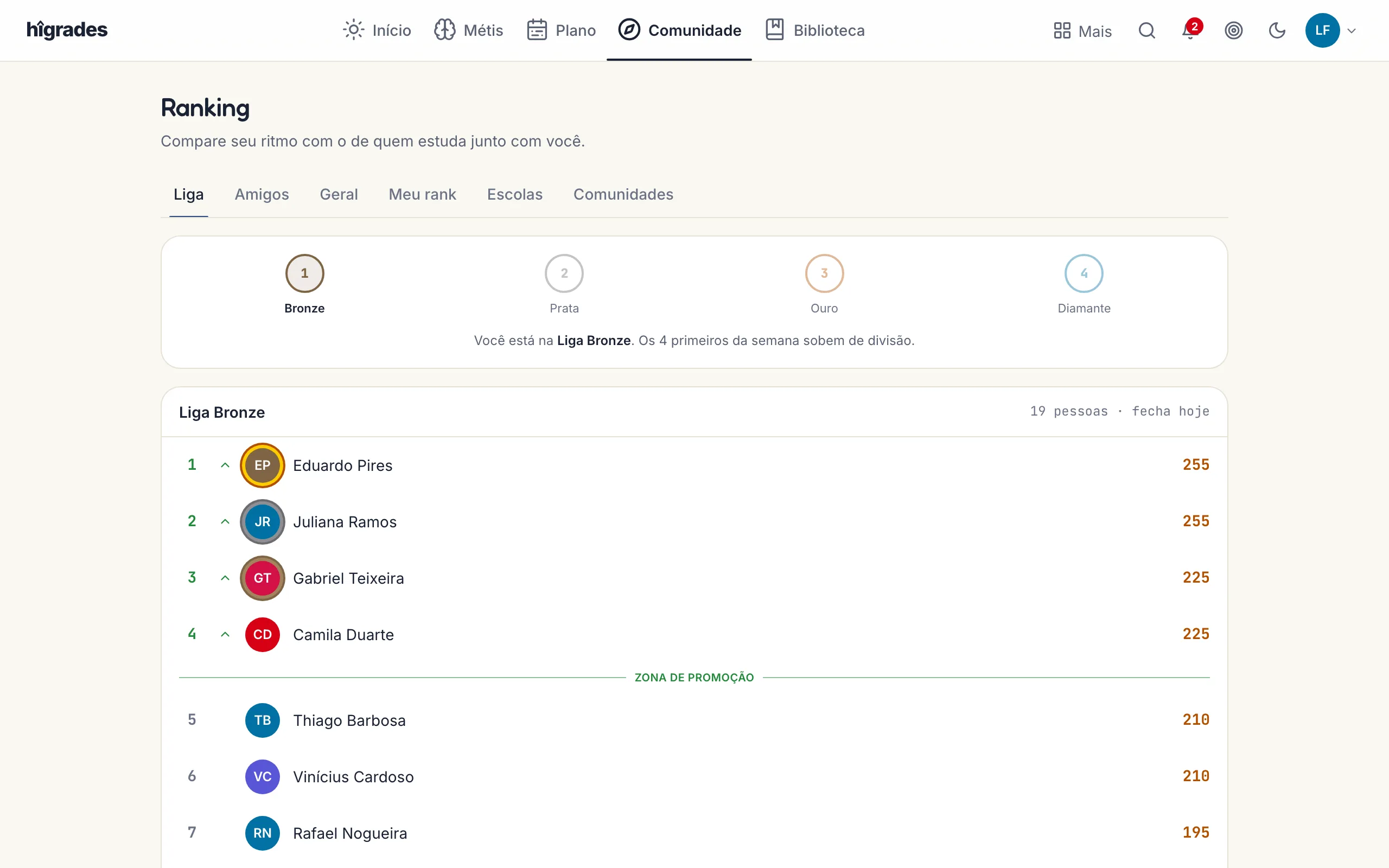The image size is (1389, 868).
Task: Switch to the Meu rank tab
Action: click(x=423, y=195)
